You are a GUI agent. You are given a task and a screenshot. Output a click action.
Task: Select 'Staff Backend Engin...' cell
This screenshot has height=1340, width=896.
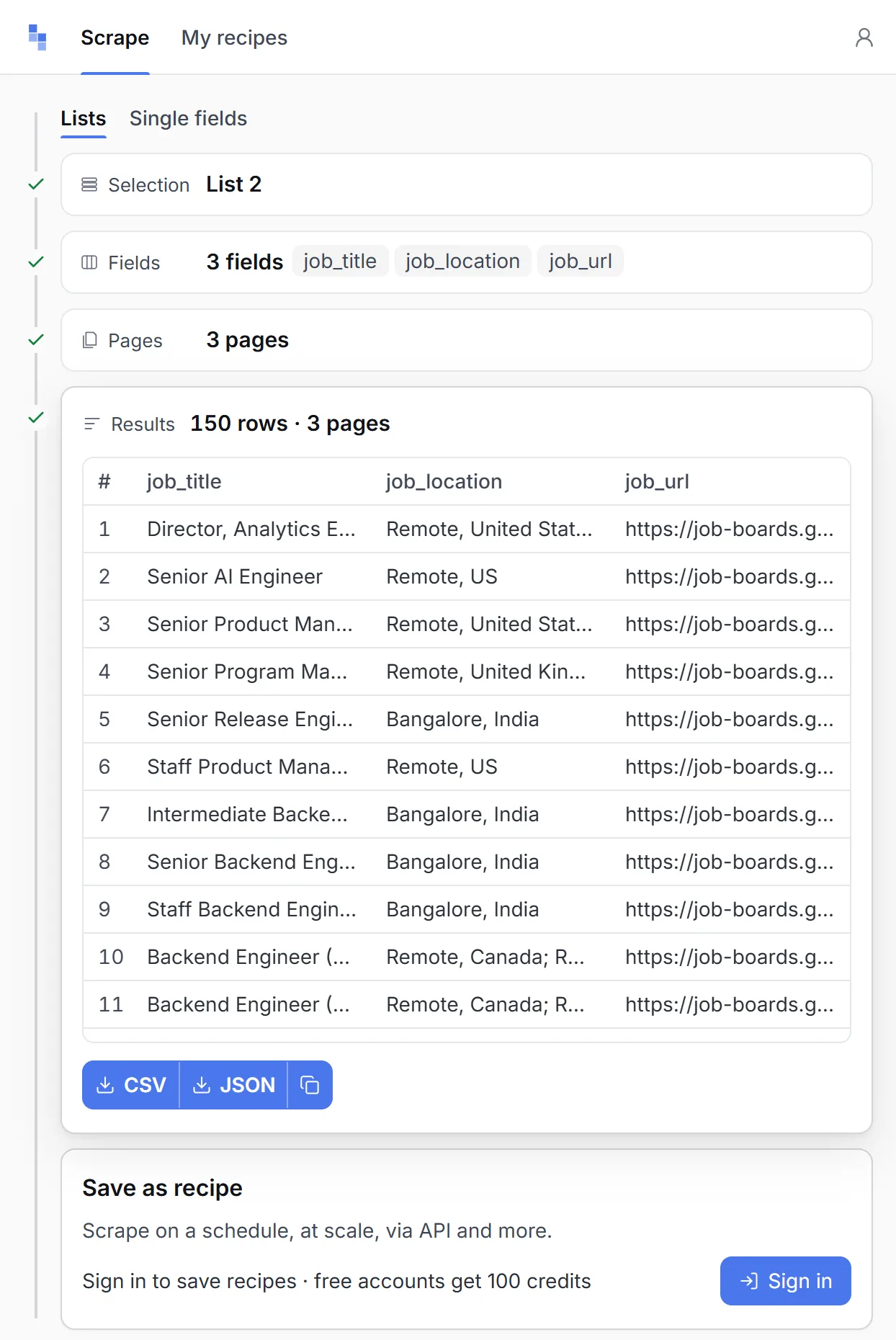[251, 909]
